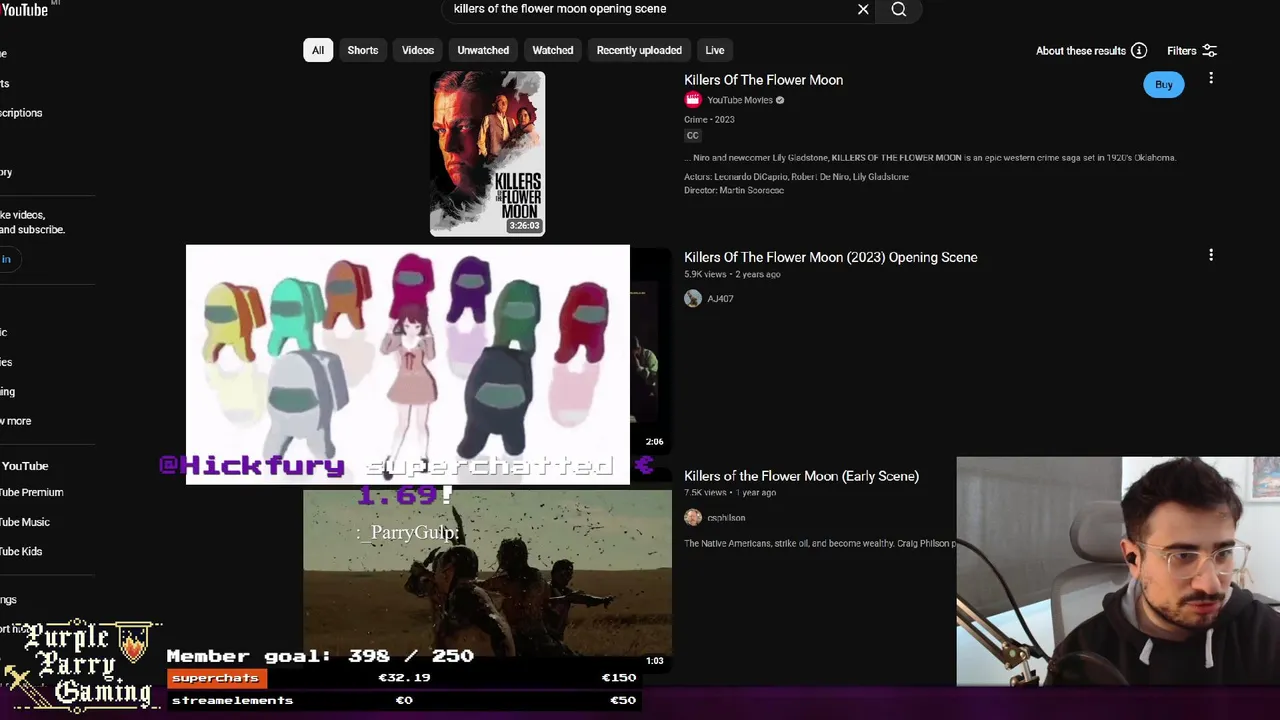This screenshot has width=1280, height=720.
Task: Click the csphilson channel avatar
Action: point(693,518)
